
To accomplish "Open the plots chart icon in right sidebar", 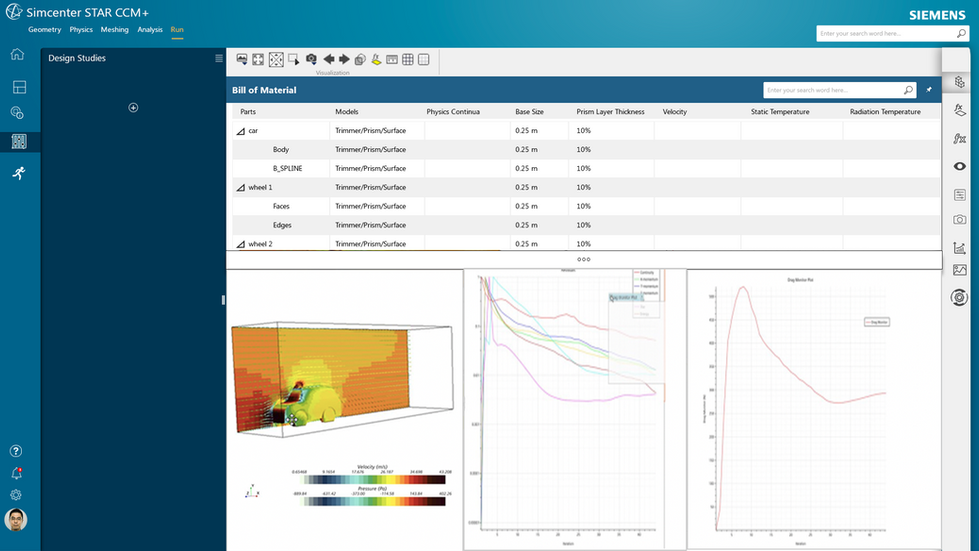I will click(960, 248).
